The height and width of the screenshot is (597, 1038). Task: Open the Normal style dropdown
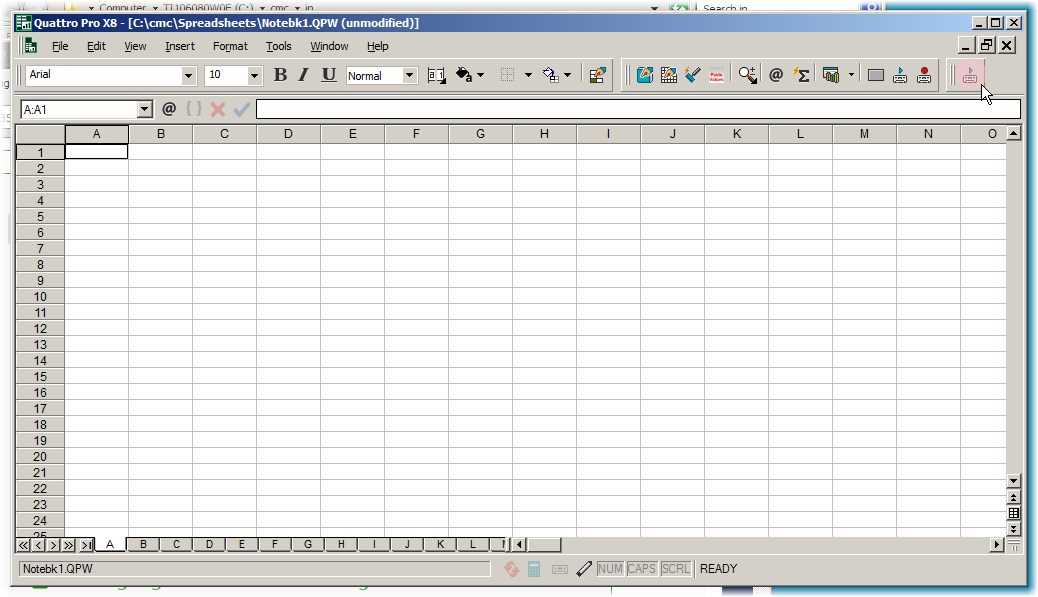[x=410, y=76]
